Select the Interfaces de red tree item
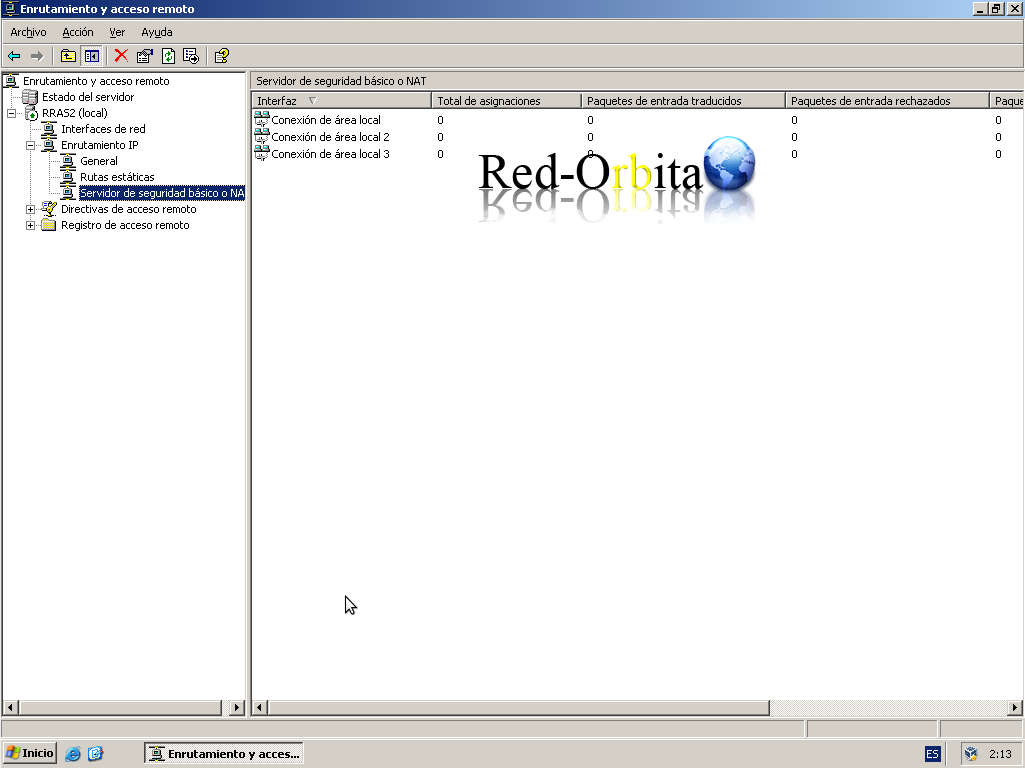 click(103, 129)
